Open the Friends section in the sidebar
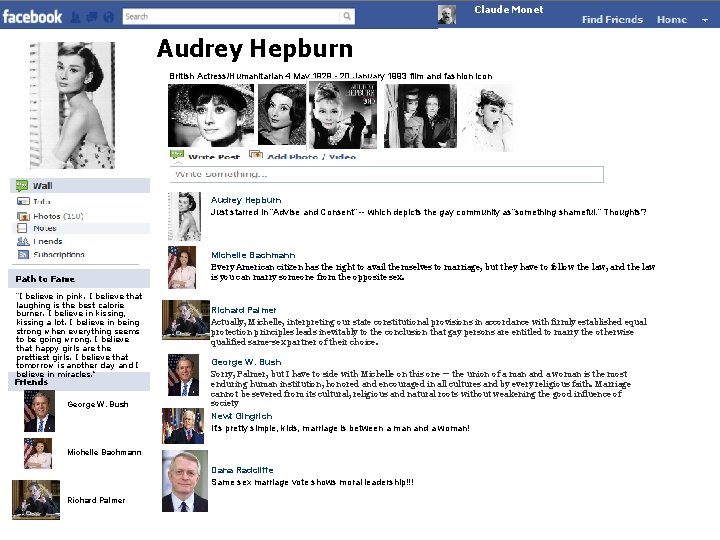 click(47, 241)
